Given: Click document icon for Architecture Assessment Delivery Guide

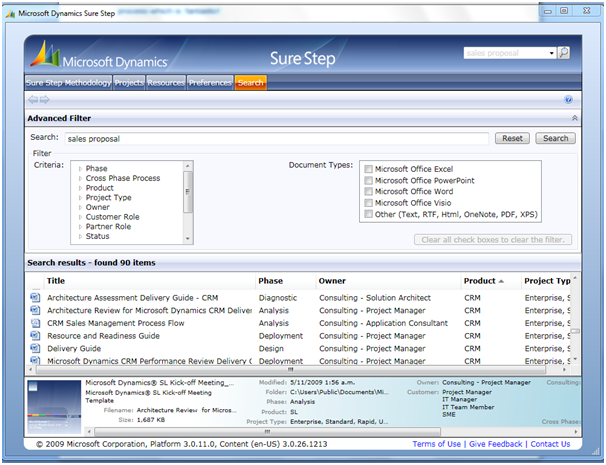Looking at the screenshot, I should (x=36, y=297).
